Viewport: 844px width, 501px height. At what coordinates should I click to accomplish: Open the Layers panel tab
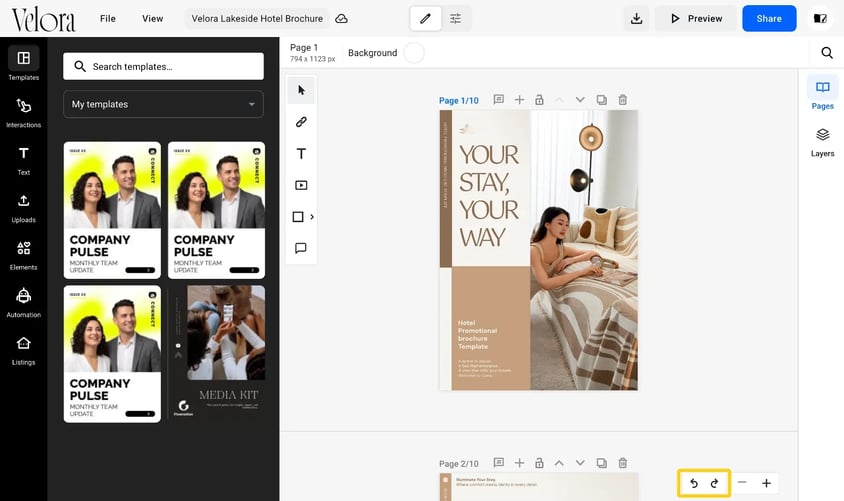822,142
